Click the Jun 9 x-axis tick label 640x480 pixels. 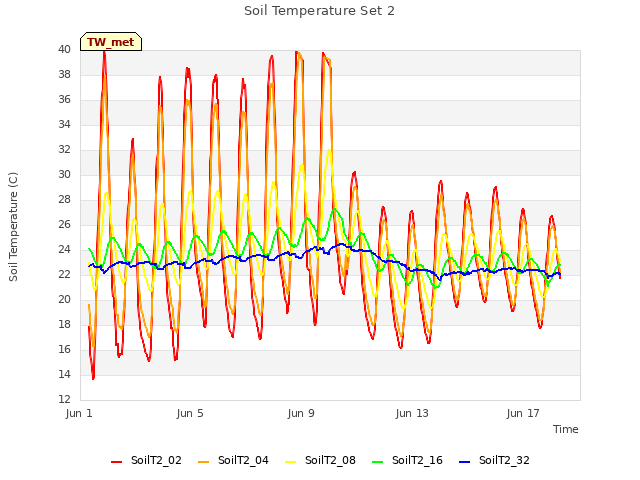pyautogui.click(x=301, y=413)
